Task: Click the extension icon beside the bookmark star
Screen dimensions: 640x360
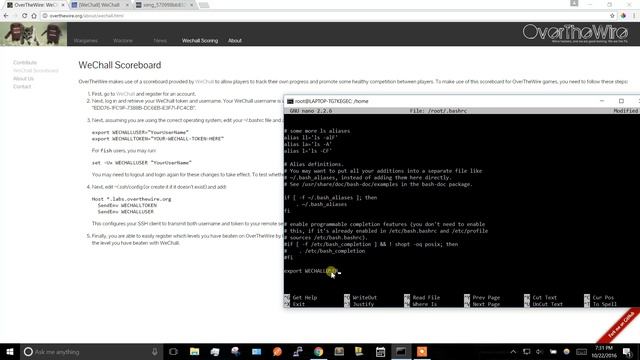Action: (623, 16)
